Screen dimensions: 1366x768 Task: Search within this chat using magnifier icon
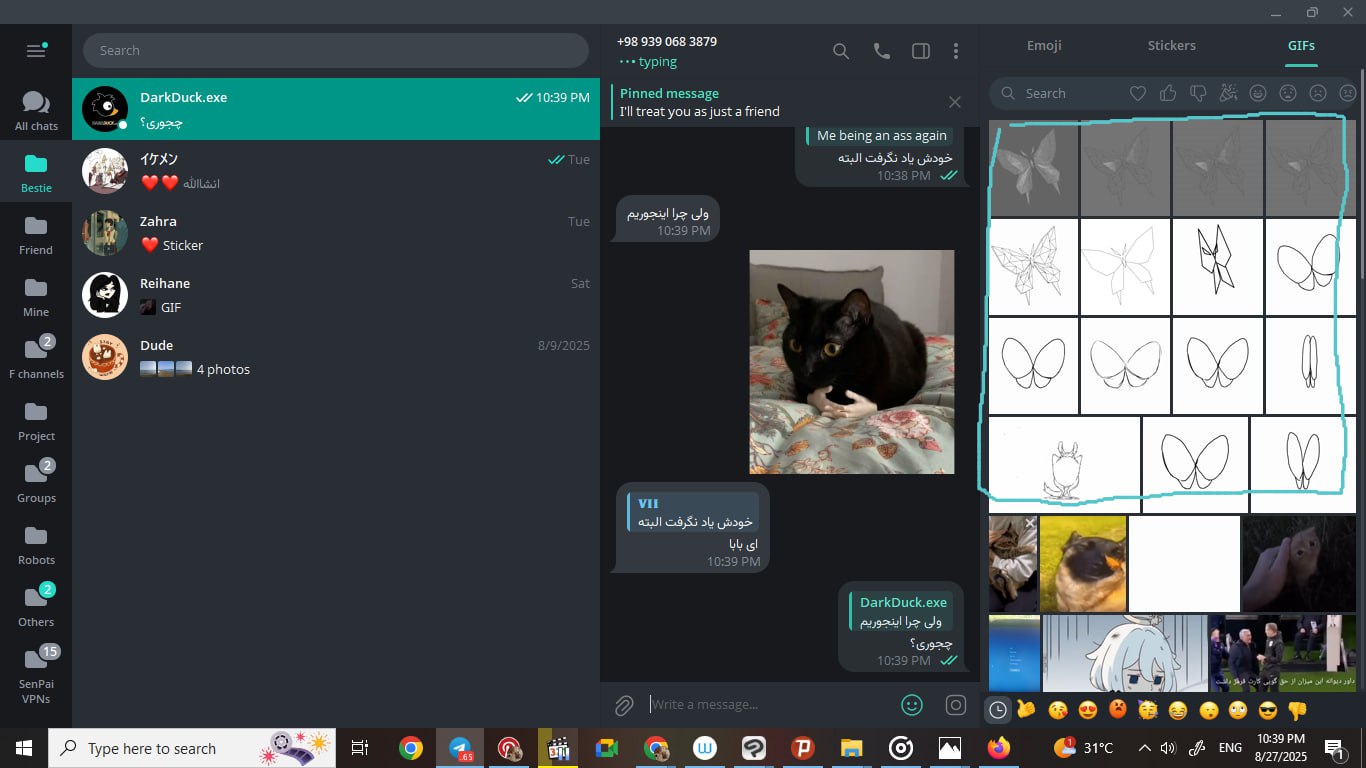pos(841,51)
